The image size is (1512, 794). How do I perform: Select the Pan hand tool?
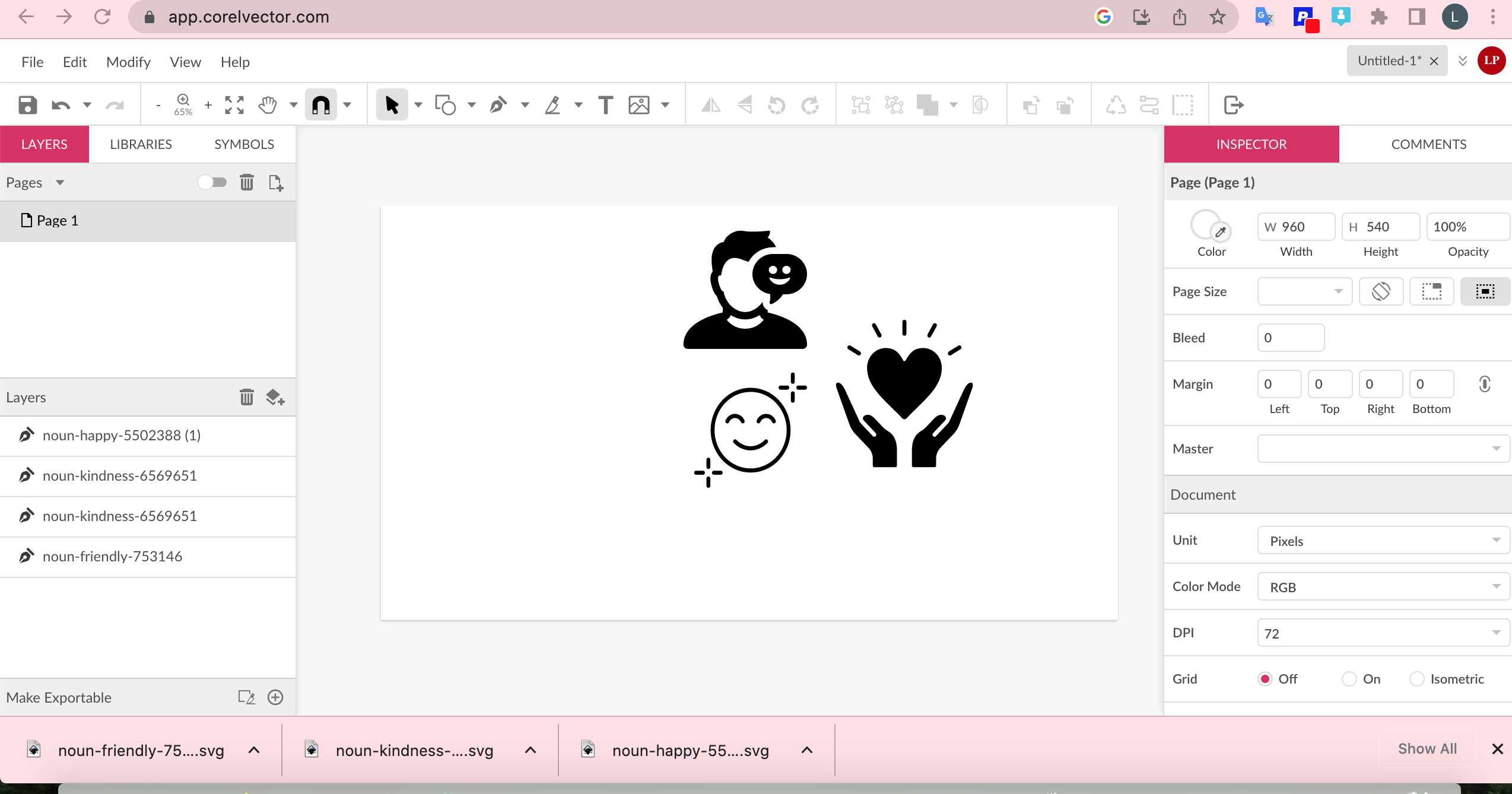click(x=268, y=105)
